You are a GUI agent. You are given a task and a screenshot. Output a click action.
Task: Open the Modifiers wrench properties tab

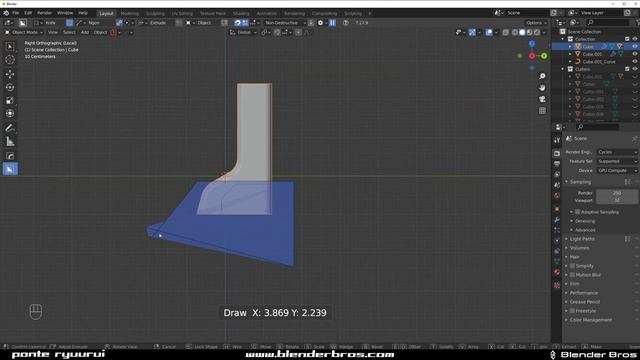(x=557, y=220)
